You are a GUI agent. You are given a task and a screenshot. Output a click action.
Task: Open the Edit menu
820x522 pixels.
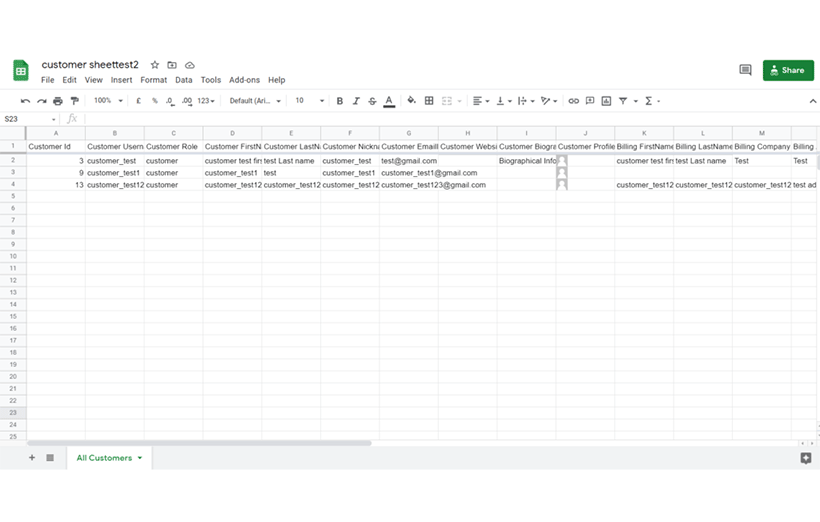tap(69, 80)
